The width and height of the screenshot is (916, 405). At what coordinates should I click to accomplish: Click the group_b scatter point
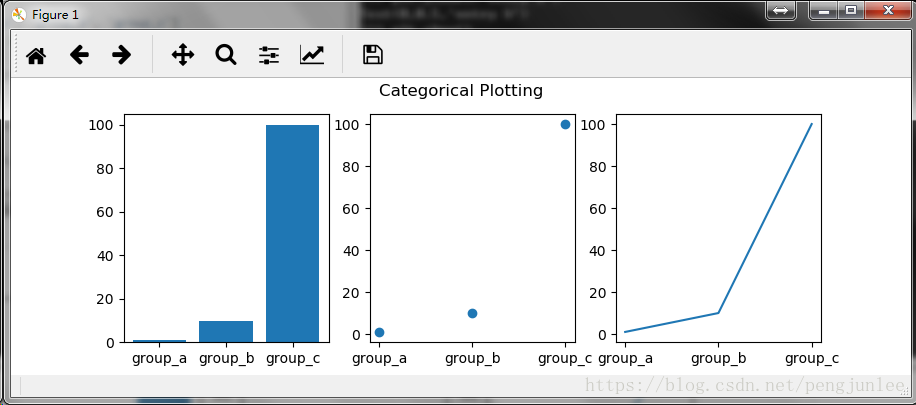(473, 313)
